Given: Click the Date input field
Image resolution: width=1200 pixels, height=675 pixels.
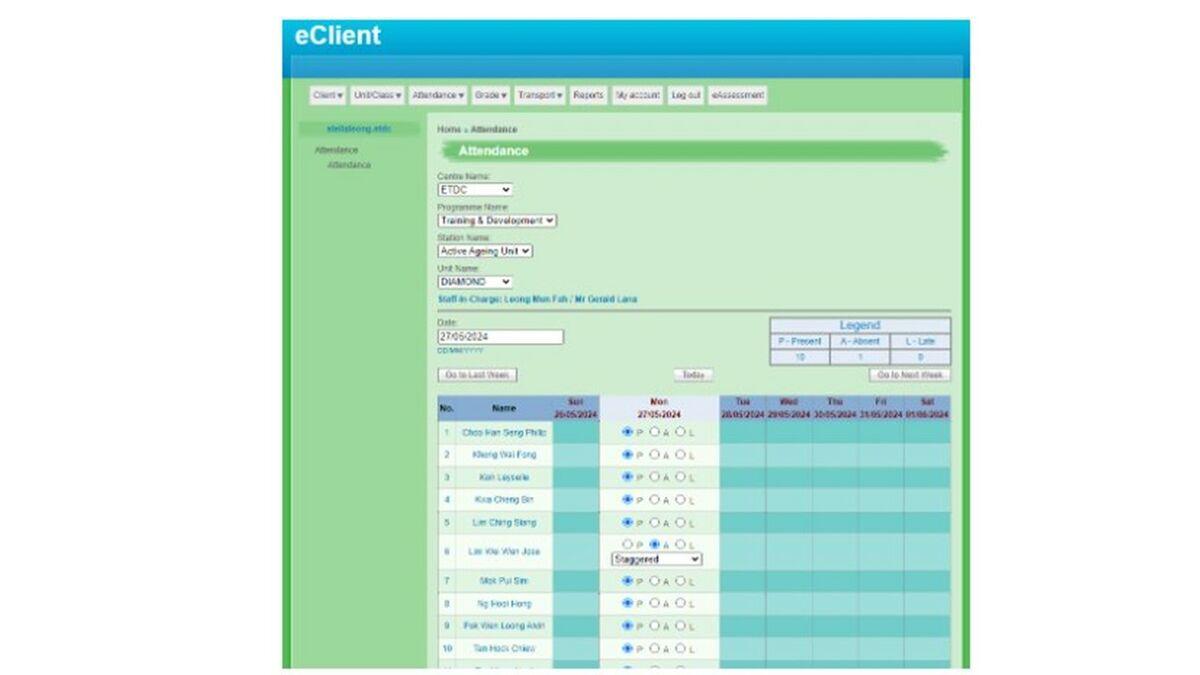Looking at the screenshot, I should (x=500, y=337).
